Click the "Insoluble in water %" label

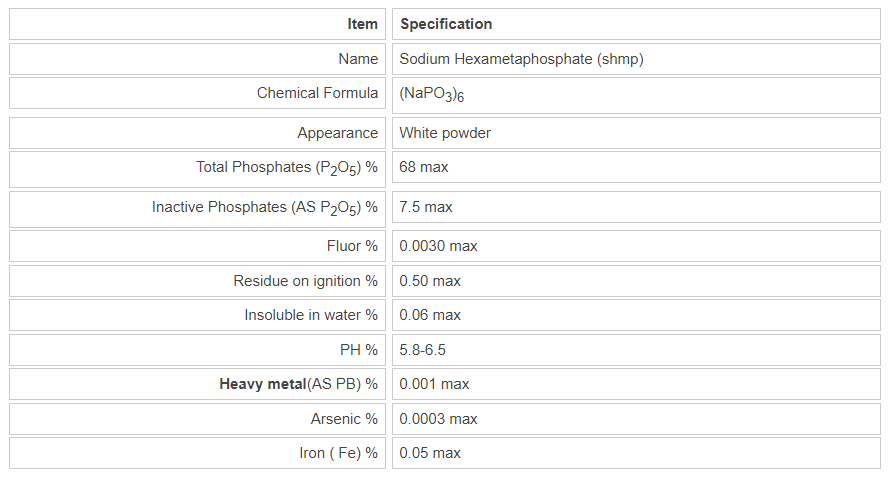point(311,315)
